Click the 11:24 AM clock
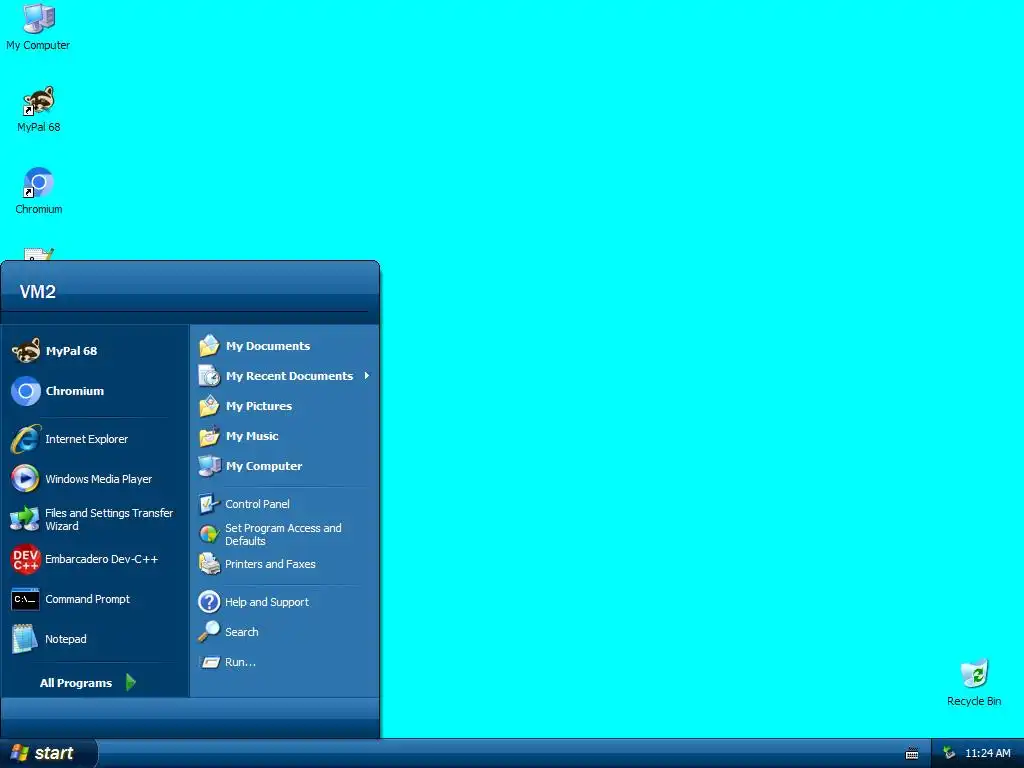This screenshot has height=768, width=1024. [987, 753]
